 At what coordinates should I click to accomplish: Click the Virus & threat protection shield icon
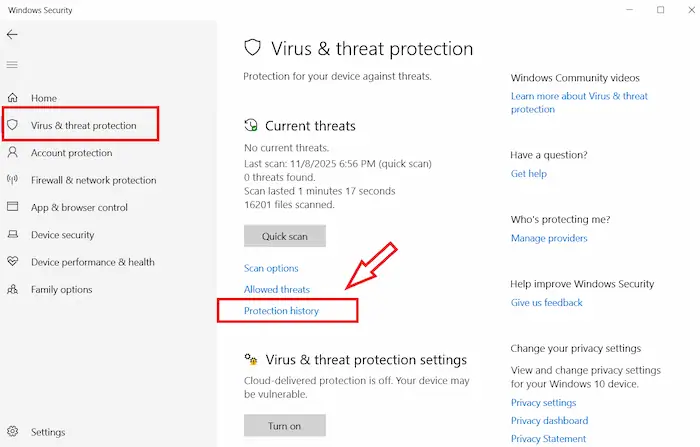(12, 126)
